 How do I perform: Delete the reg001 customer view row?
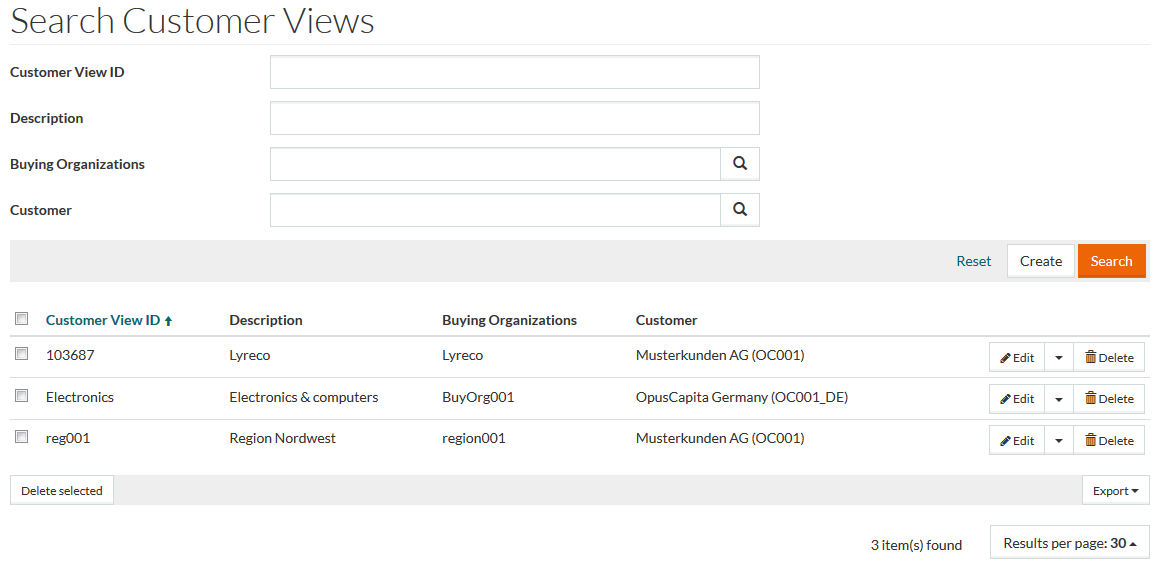tap(1109, 440)
